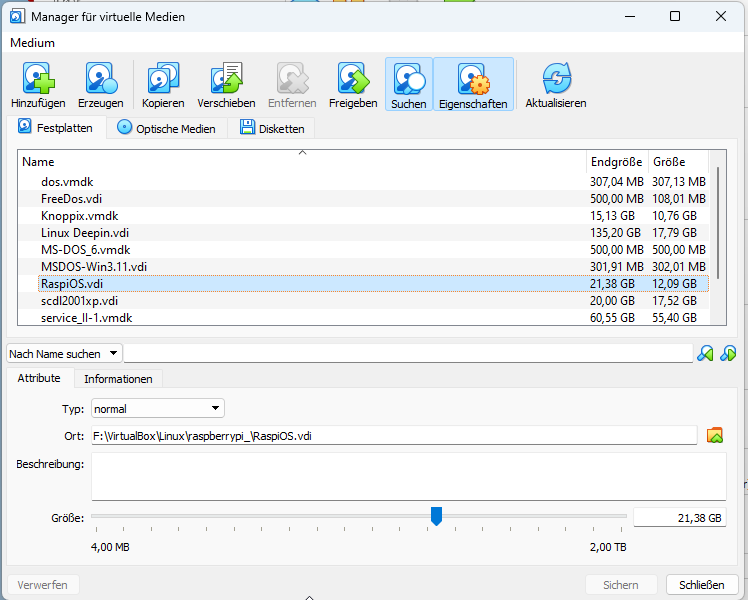748x600 pixels.
Task: Sort by the Größe column header
Action: [678, 162]
